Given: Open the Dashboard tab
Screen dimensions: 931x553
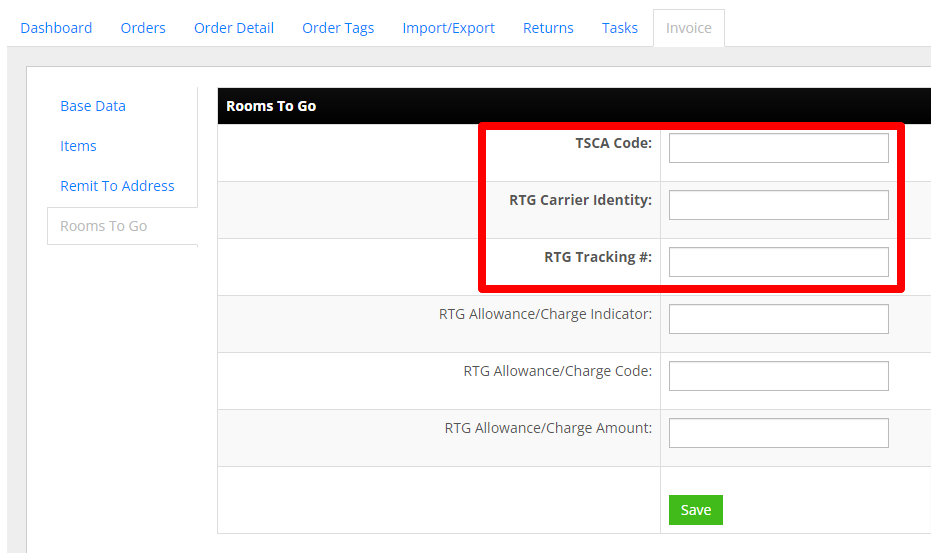Looking at the screenshot, I should [x=56, y=28].
